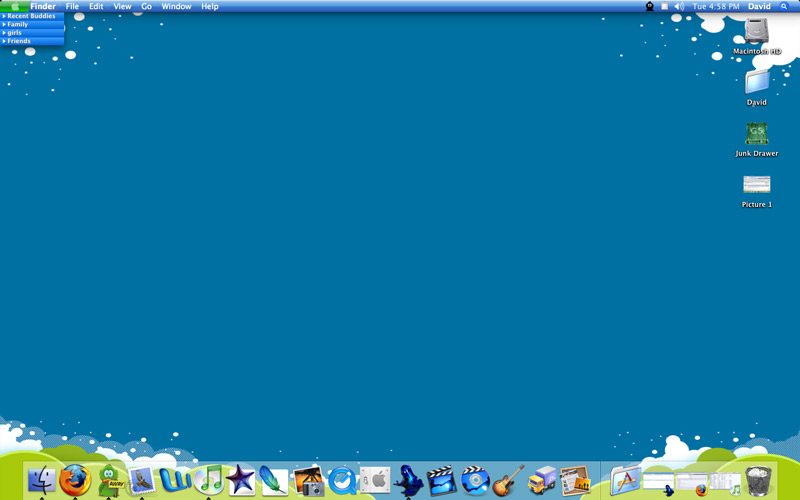
Task: Launch Transmit truck icon in dock
Action: point(542,480)
